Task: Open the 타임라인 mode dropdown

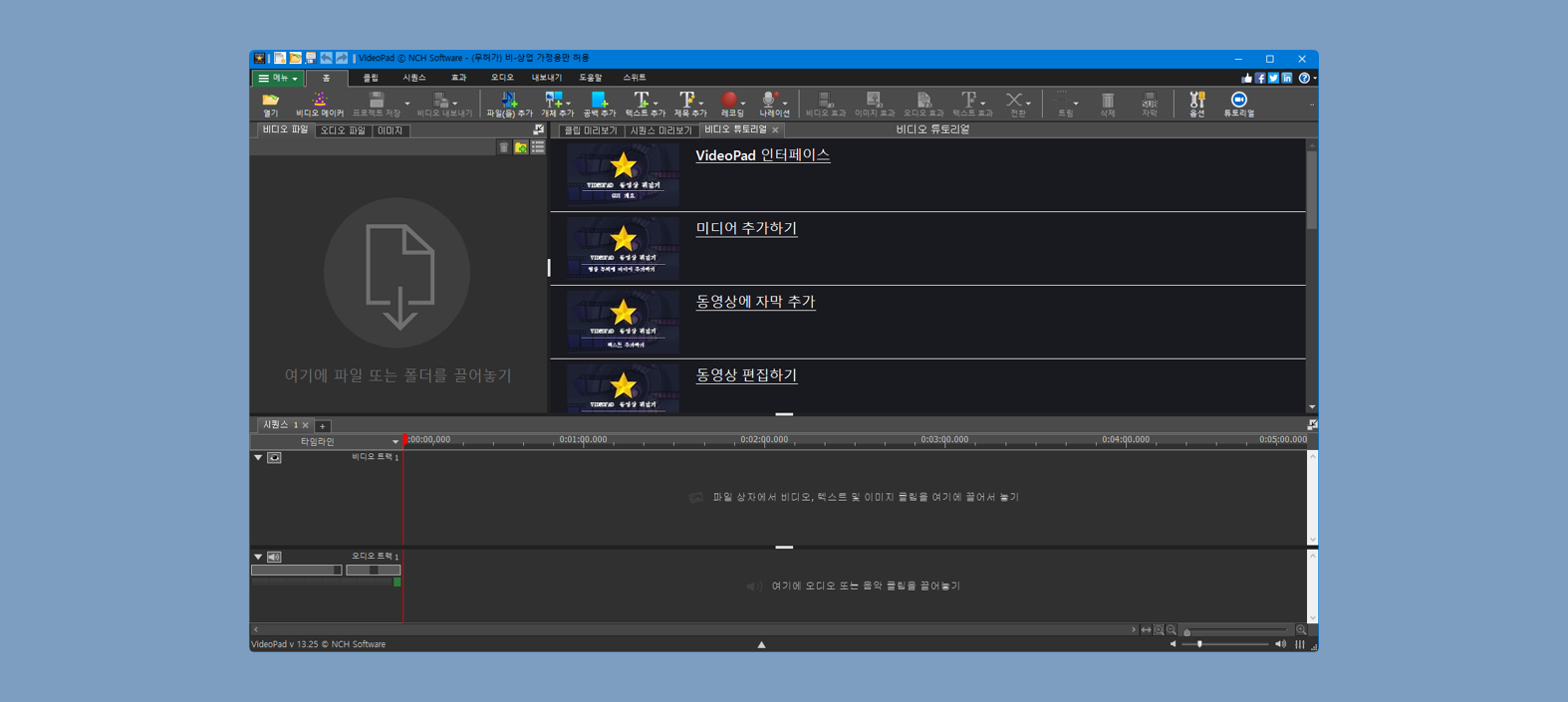Action: [x=394, y=442]
